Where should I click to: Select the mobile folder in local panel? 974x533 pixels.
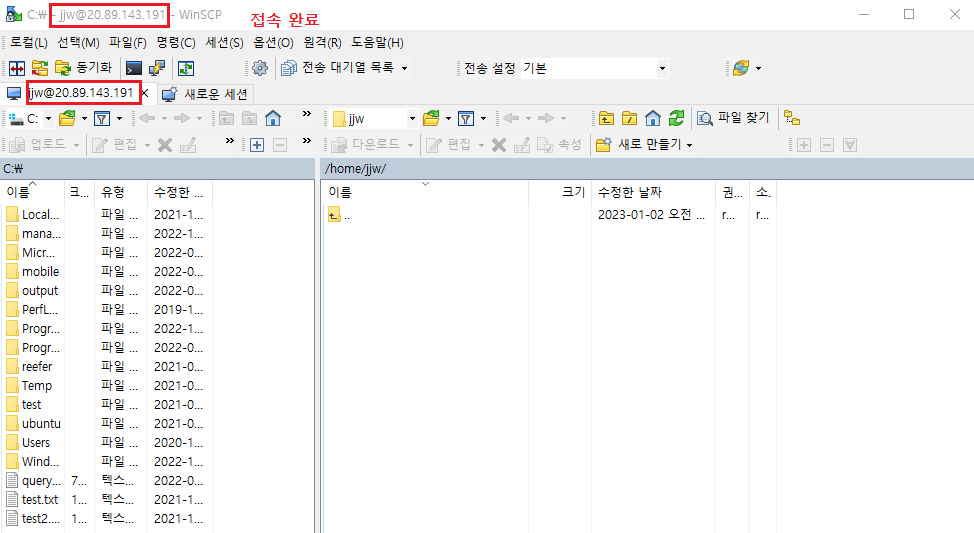tap(33, 271)
